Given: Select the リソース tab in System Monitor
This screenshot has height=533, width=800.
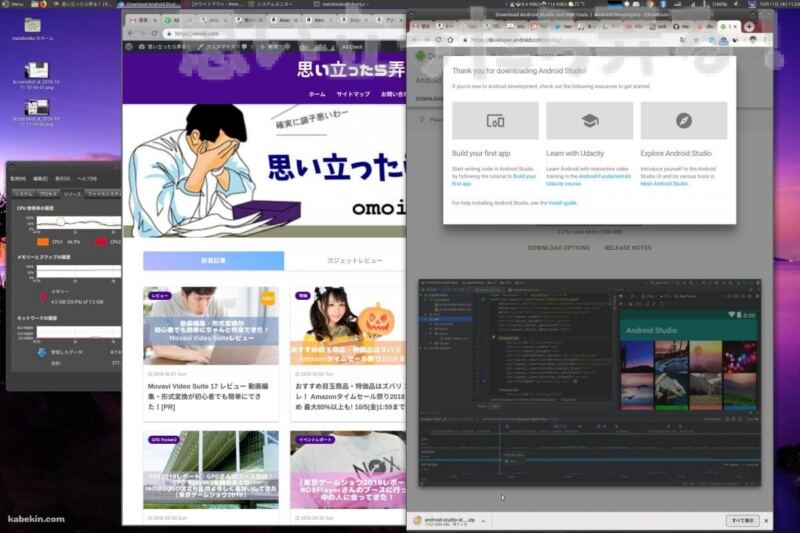Looking at the screenshot, I should tap(72, 194).
